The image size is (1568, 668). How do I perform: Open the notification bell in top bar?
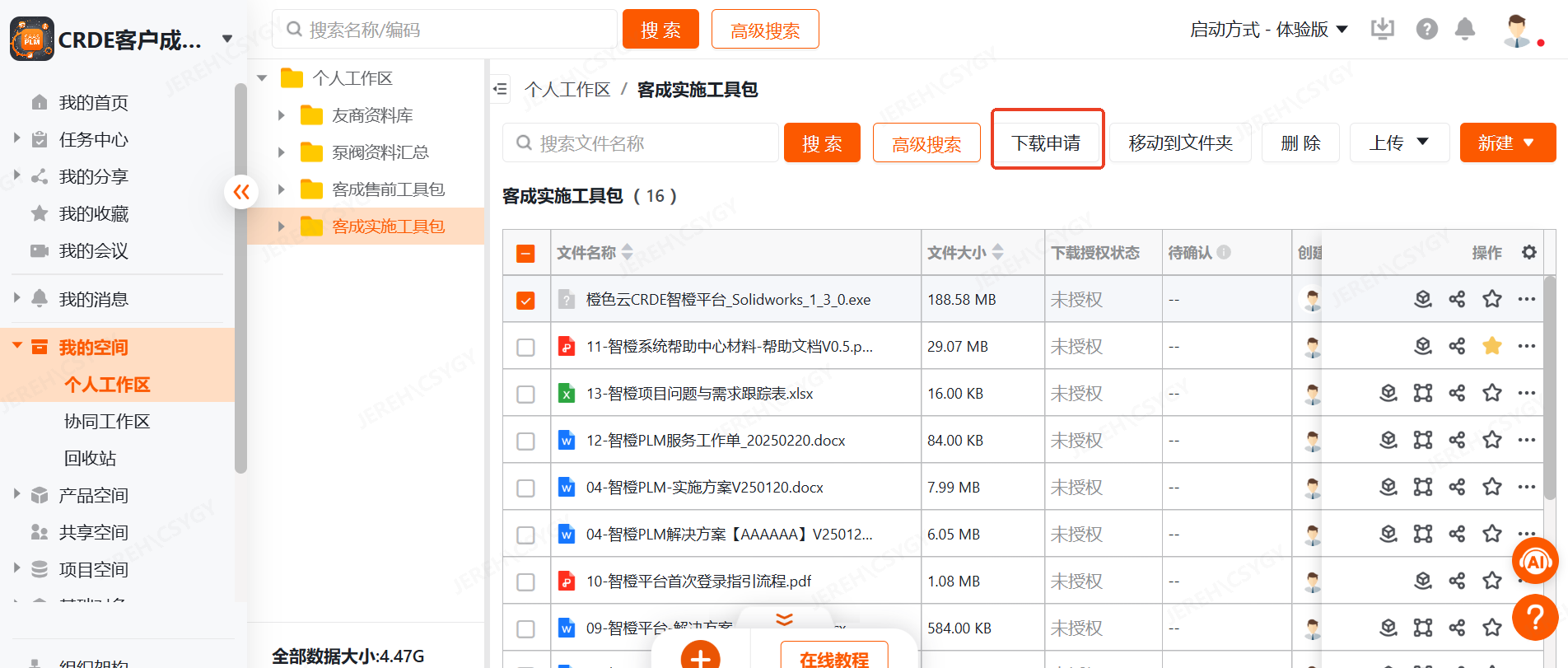(x=1464, y=30)
